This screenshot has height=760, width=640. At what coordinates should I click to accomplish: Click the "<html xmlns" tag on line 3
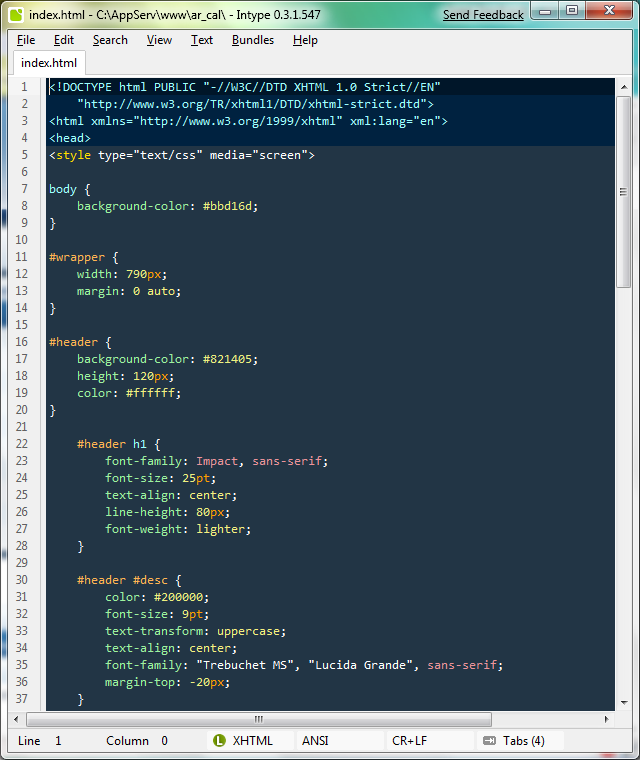pyautogui.click(x=87, y=121)
